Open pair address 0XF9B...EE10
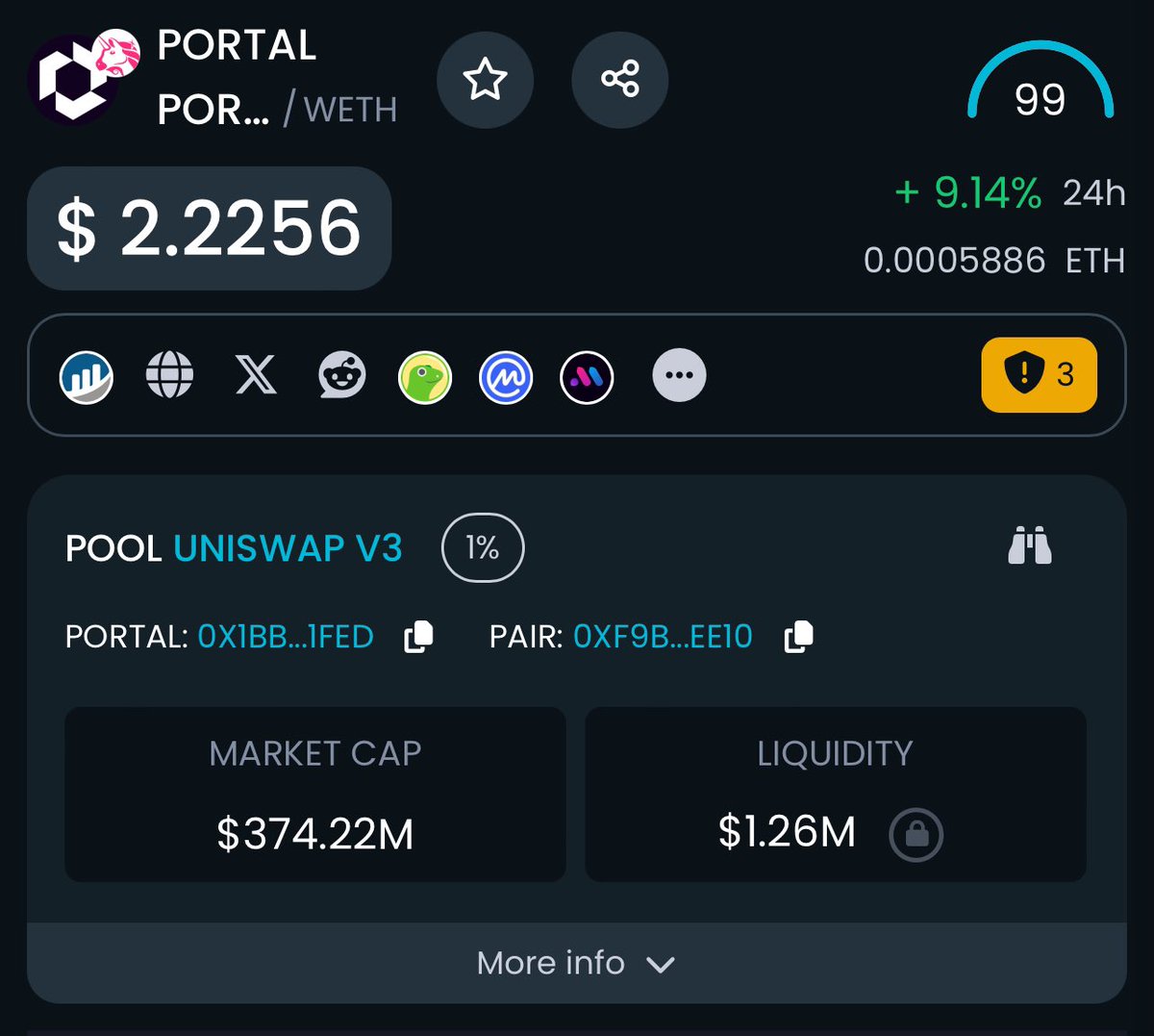 663,637
